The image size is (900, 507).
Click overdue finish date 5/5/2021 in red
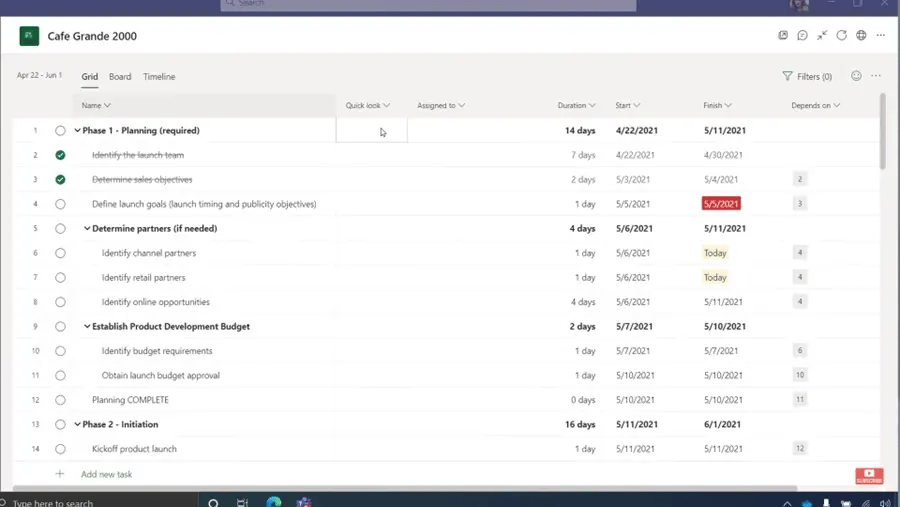coord(721,204)
